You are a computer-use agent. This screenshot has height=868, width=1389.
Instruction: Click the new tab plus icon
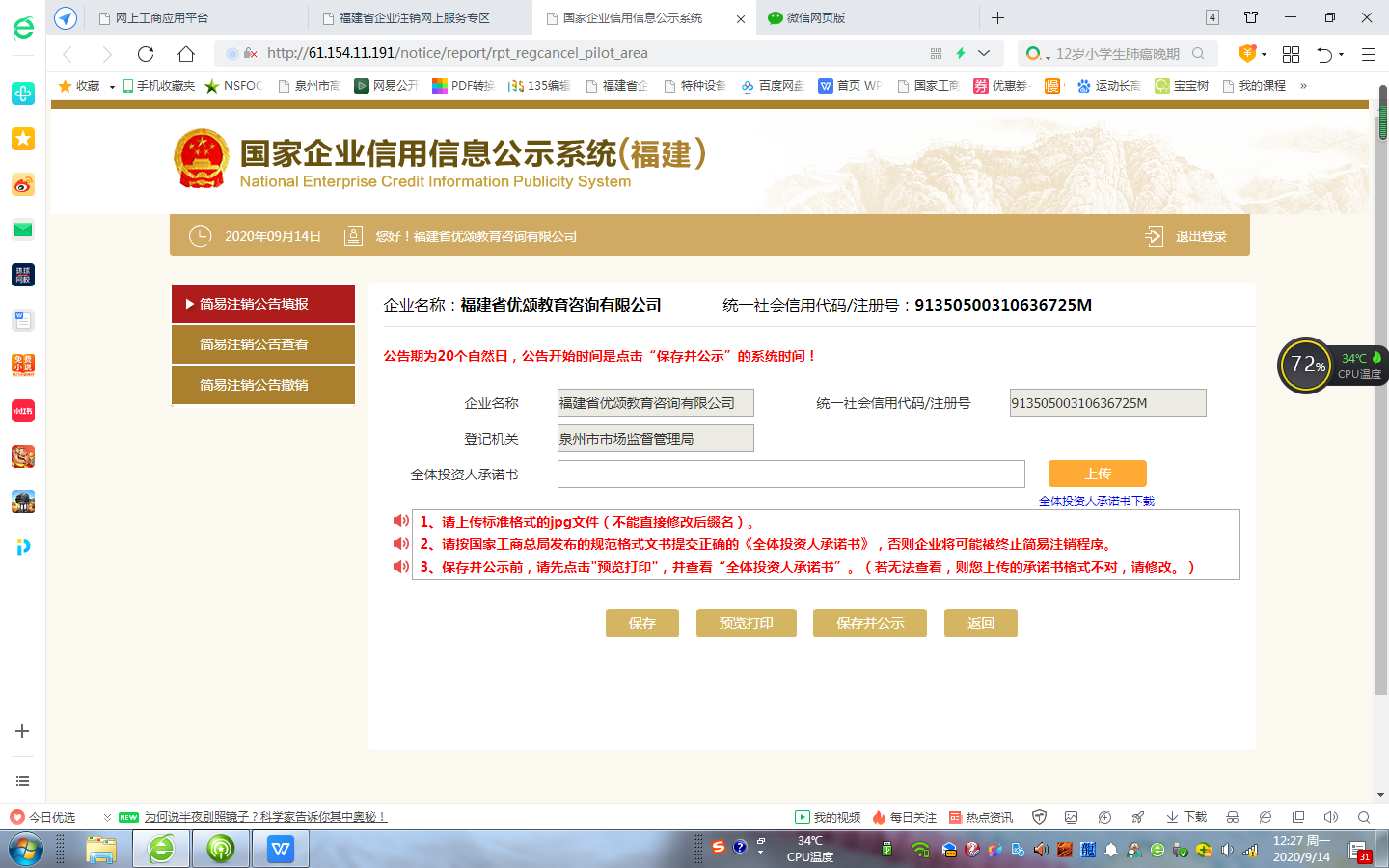pos(997,17)
